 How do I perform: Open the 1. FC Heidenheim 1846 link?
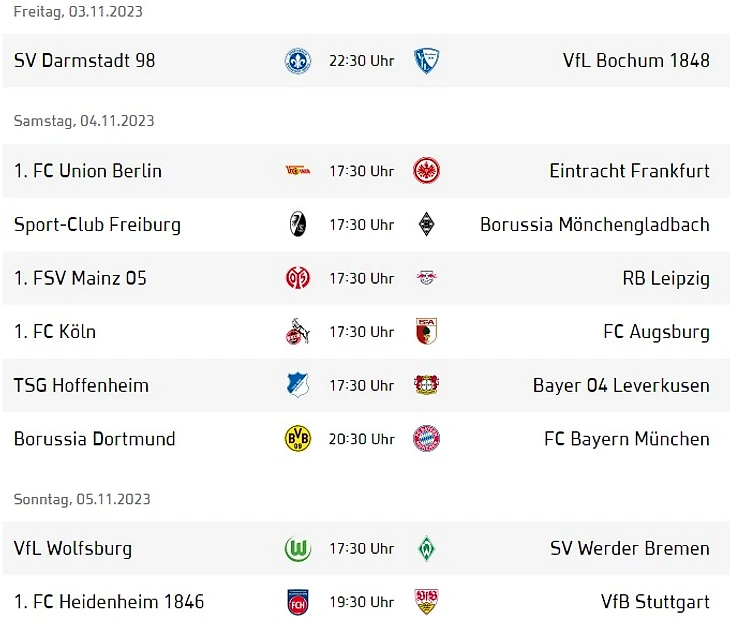[109, 602]
